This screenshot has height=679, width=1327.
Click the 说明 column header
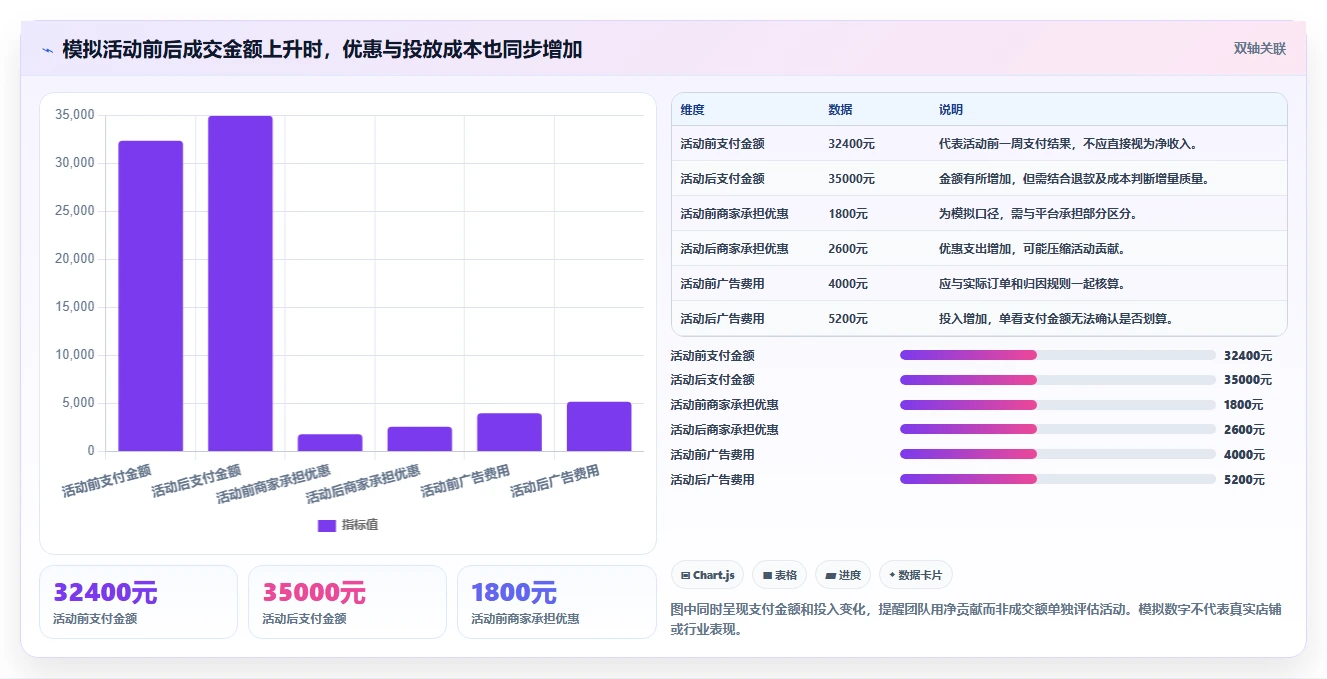click(x=951, y=110)
